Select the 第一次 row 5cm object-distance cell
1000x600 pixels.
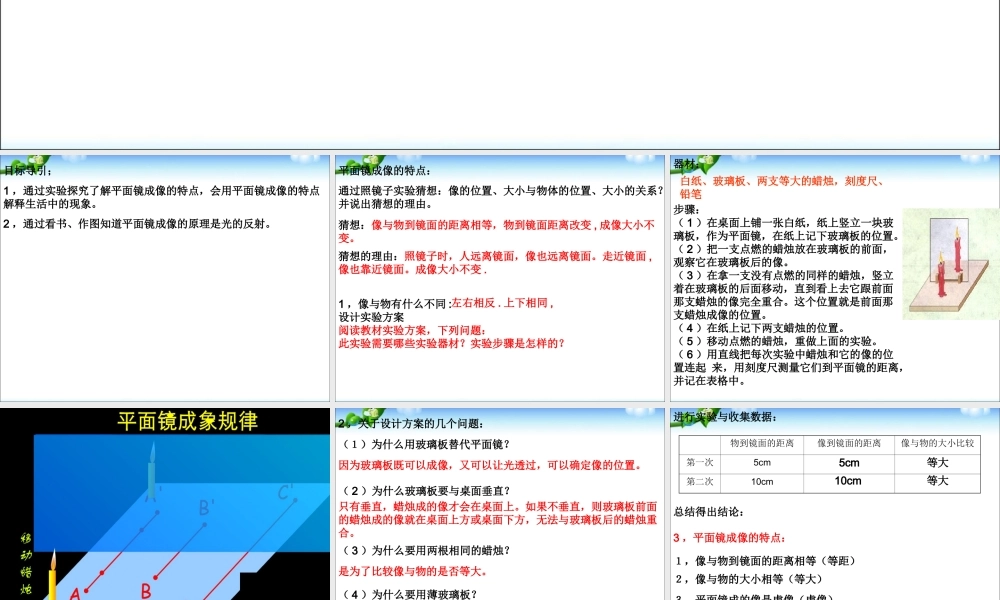pos(762,462)
